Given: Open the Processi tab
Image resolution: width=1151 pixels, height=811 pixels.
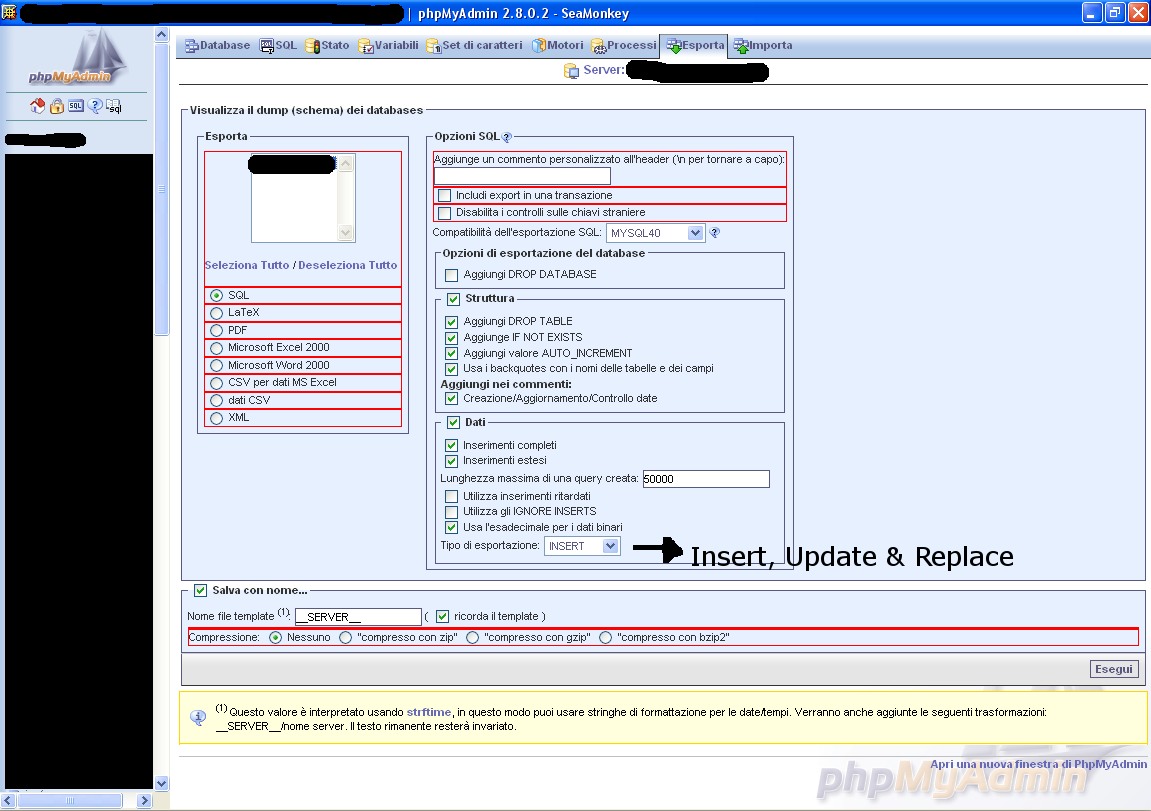Looking at the screenshot, I should 624,46.
